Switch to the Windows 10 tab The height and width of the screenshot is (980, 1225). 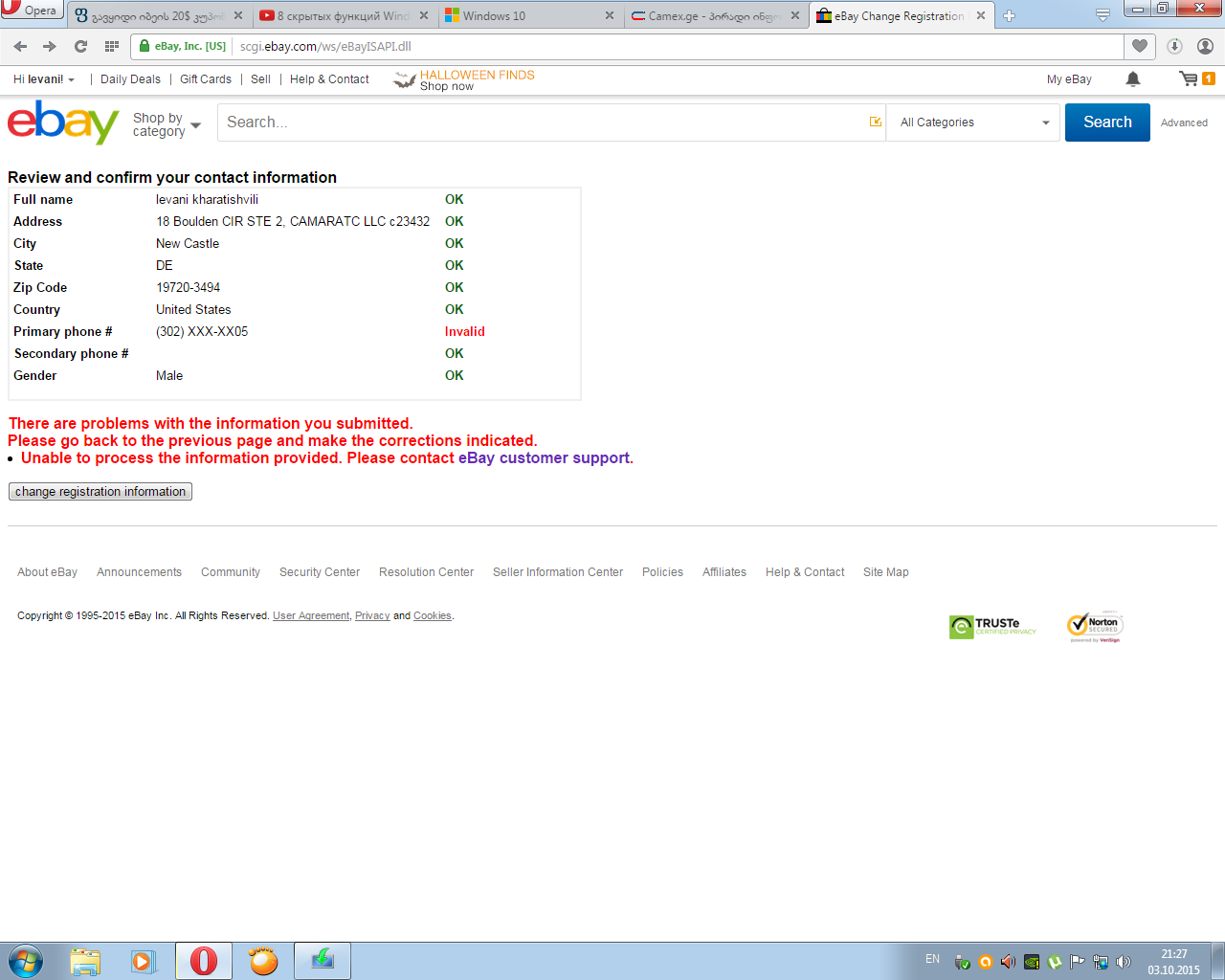(x=529, y=15)
